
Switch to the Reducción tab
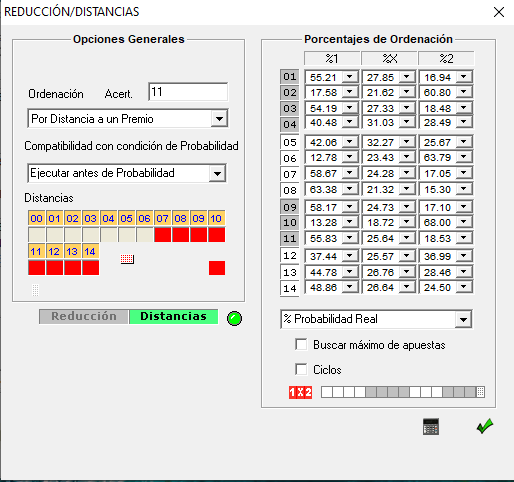click(84, 316)
